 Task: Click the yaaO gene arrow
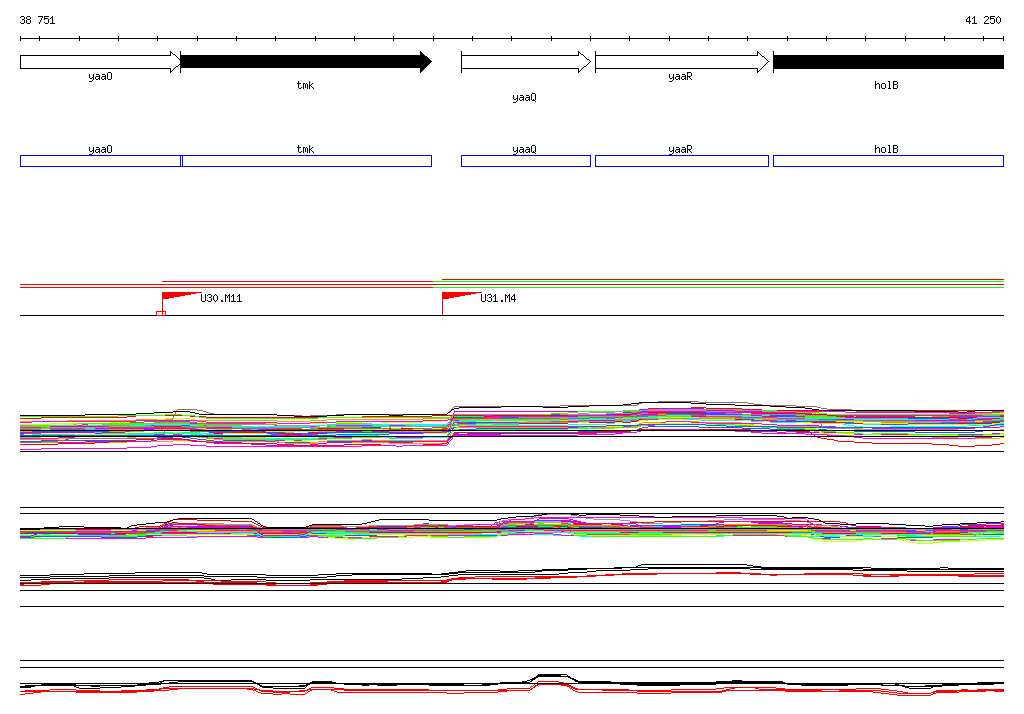click(101, 62)
